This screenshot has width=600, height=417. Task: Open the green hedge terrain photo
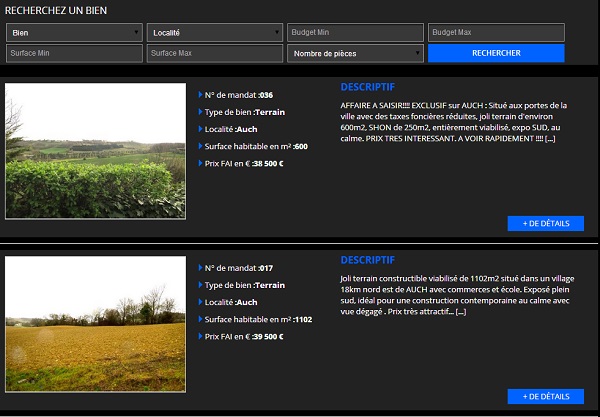pyautogui.click(x=95, y=151)
